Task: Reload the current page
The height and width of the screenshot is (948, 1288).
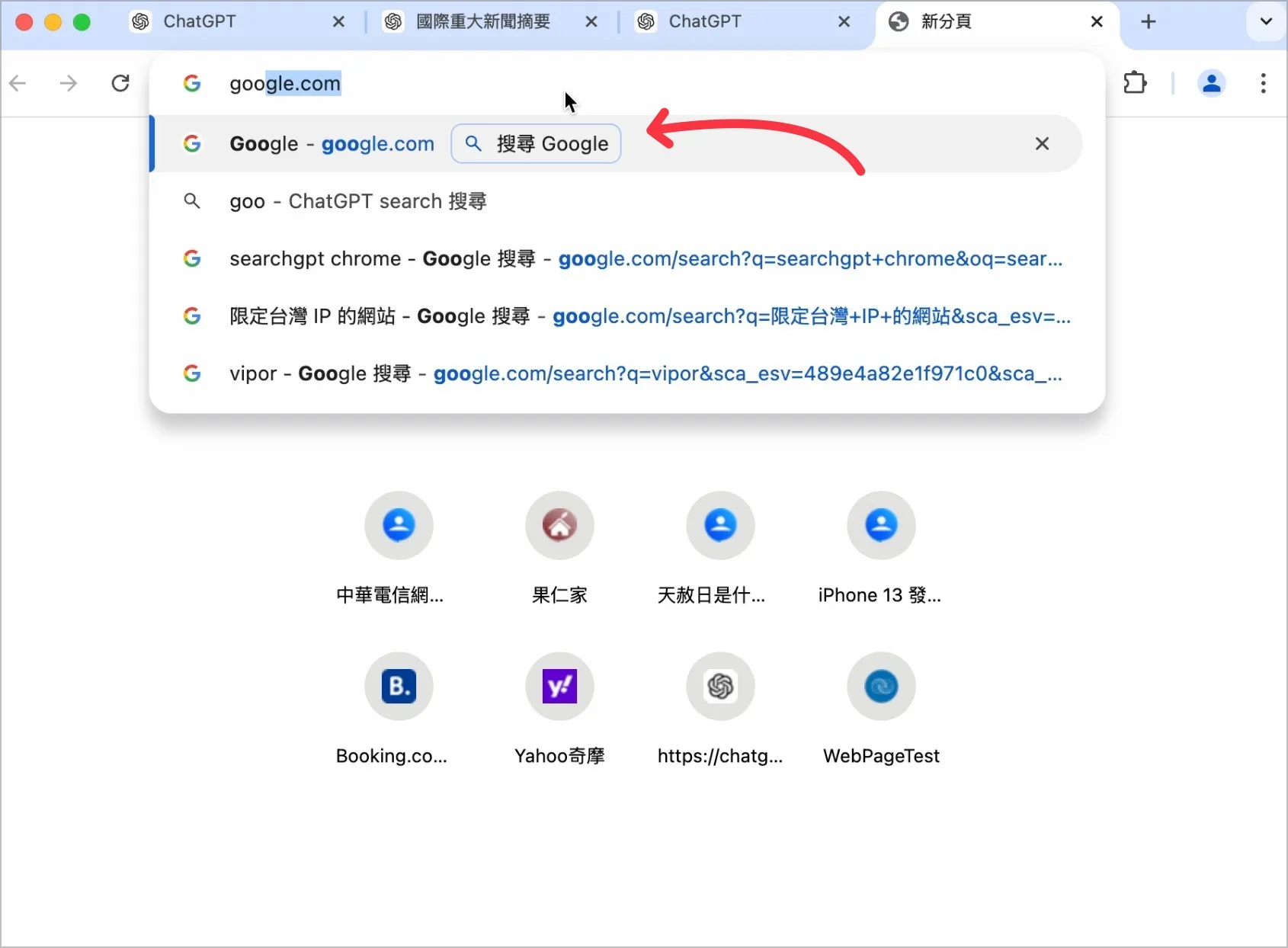Action: tap(120, 83)
